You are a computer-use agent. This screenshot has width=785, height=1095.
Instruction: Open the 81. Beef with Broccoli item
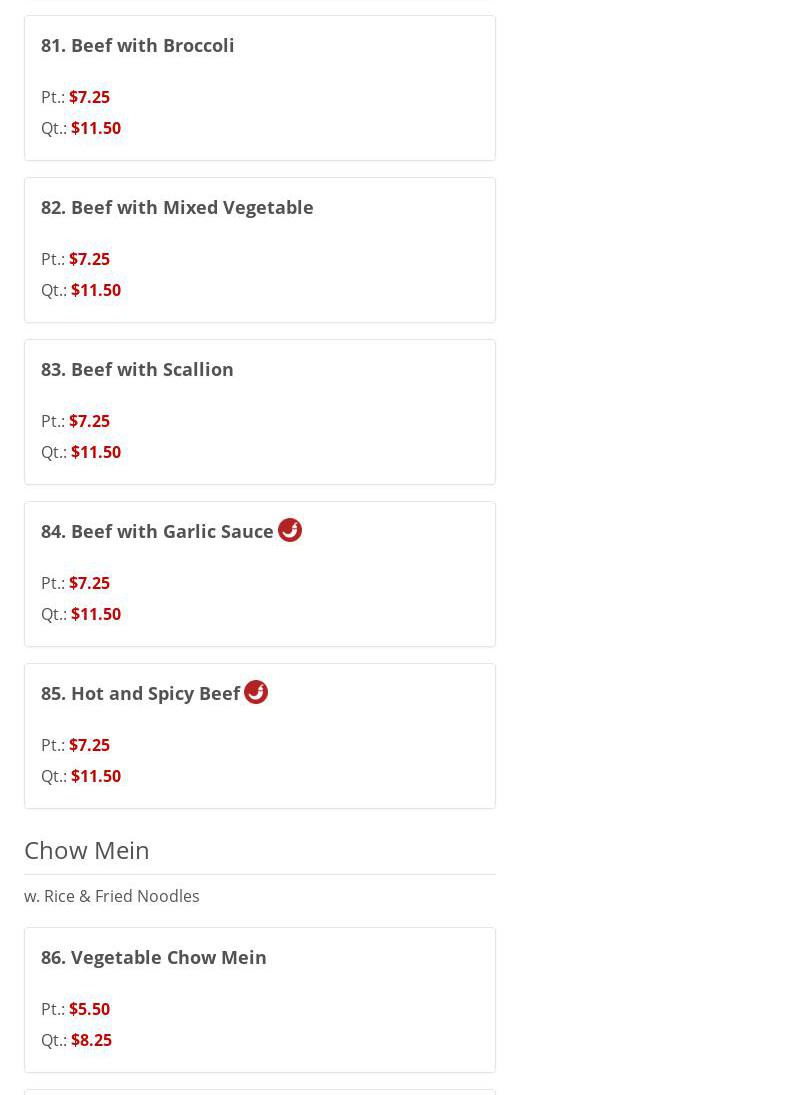coord(138,45)
